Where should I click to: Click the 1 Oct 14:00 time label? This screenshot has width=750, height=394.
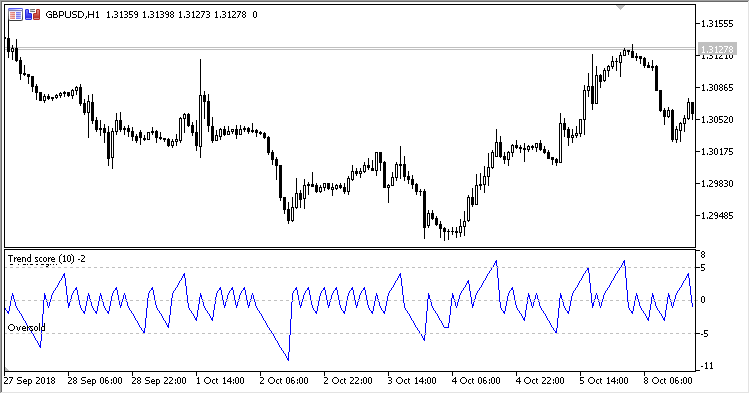pyautogui.click(x=220, y=381)
